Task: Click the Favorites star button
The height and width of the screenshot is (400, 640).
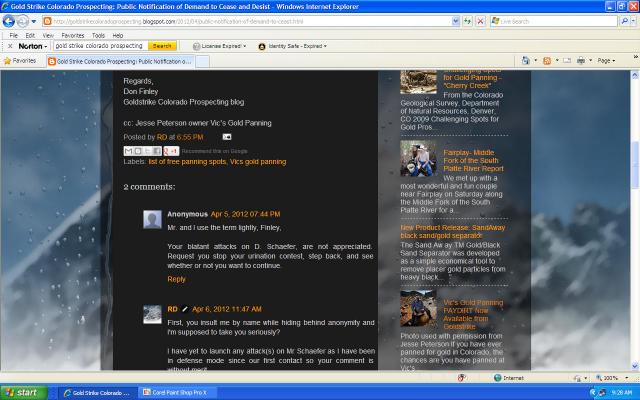Action: (20, 61)
